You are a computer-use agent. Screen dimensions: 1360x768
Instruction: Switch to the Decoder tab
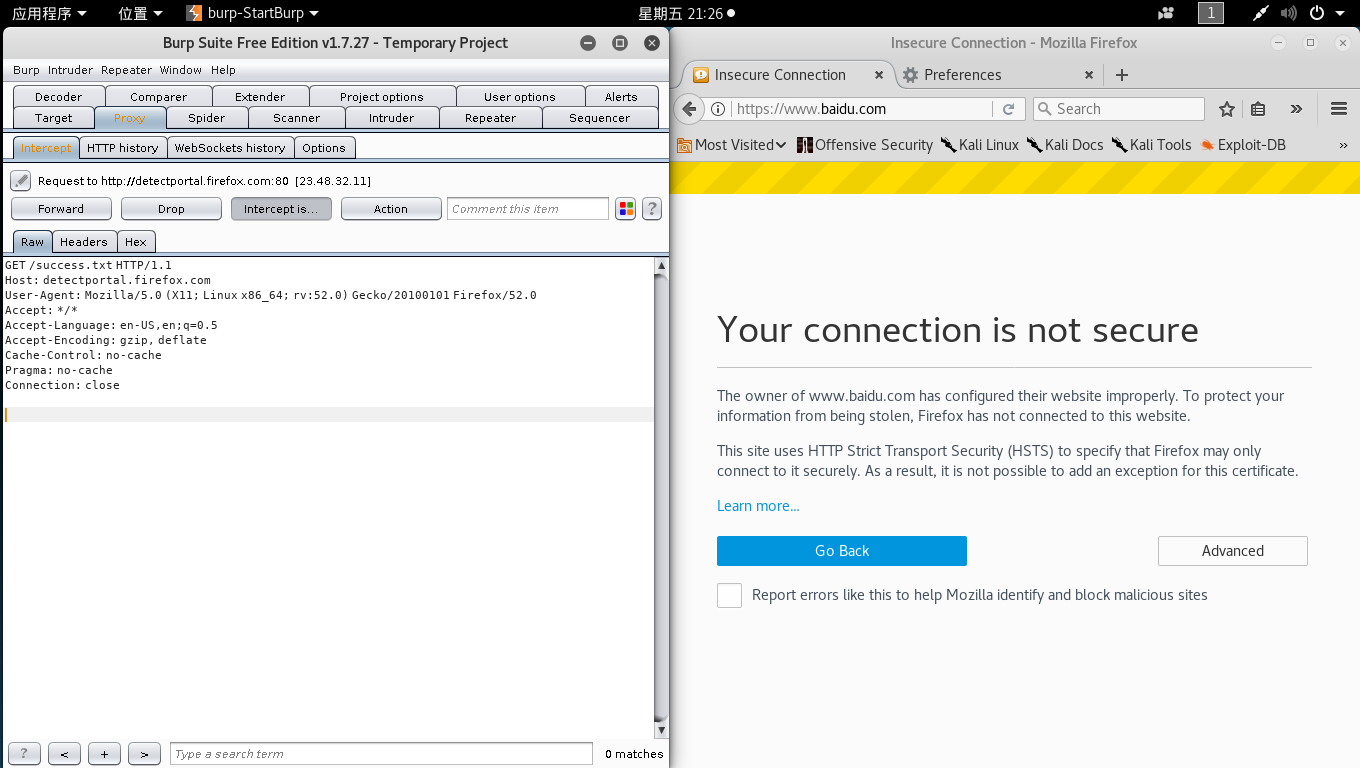[58, 97]
